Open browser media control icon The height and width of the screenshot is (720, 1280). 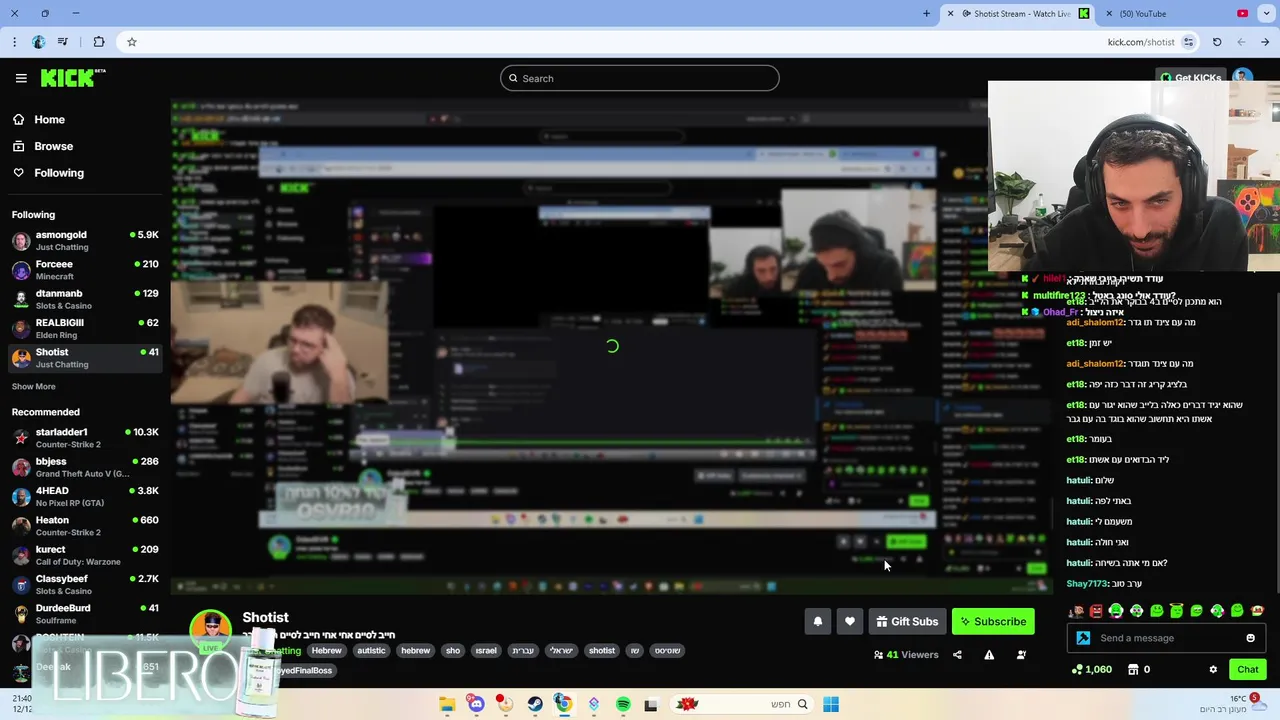coord(62,42)
